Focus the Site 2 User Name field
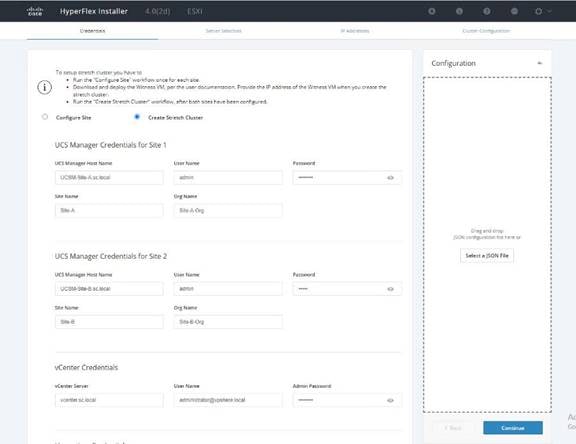576x444 pixels. [228, 289]
